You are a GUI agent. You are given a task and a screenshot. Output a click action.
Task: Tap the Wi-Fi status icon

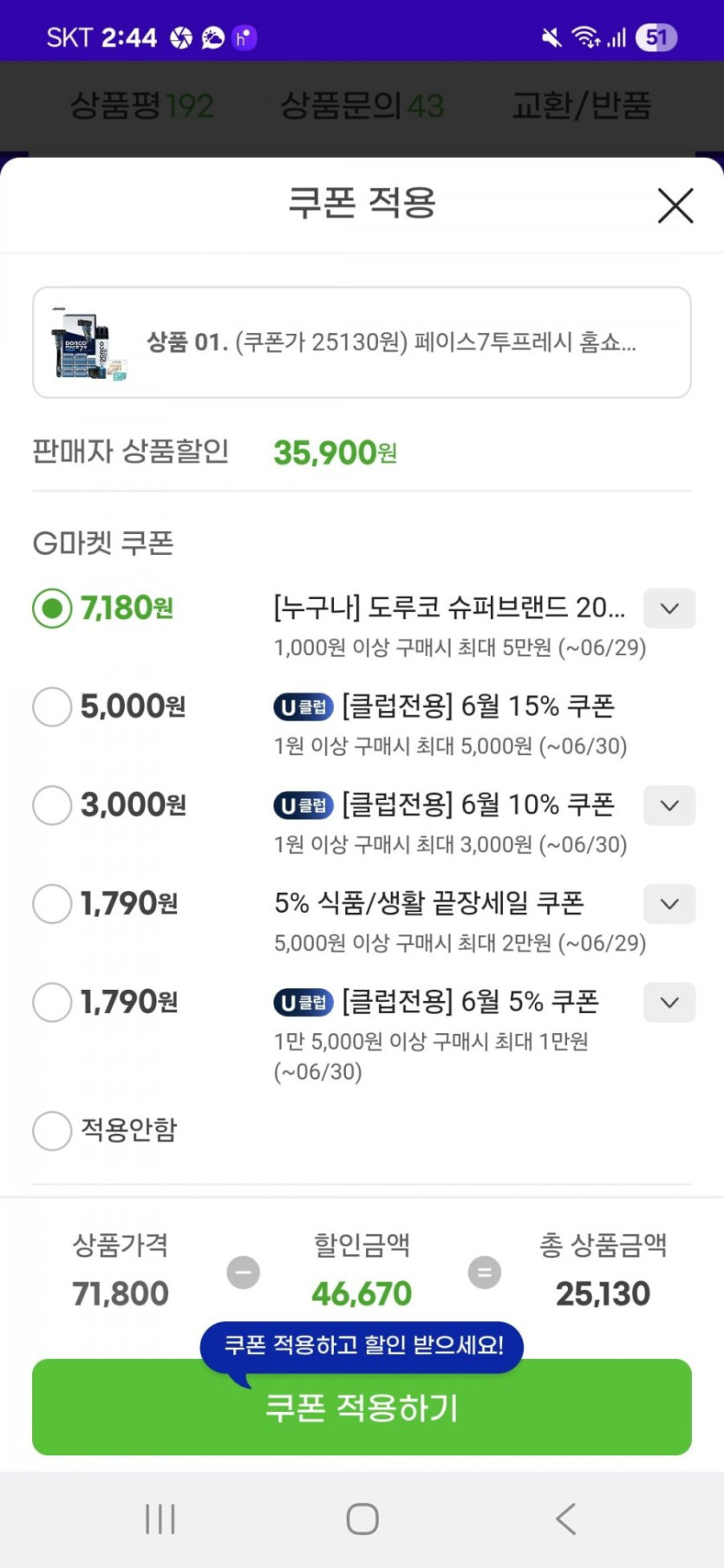click(585, 37)
